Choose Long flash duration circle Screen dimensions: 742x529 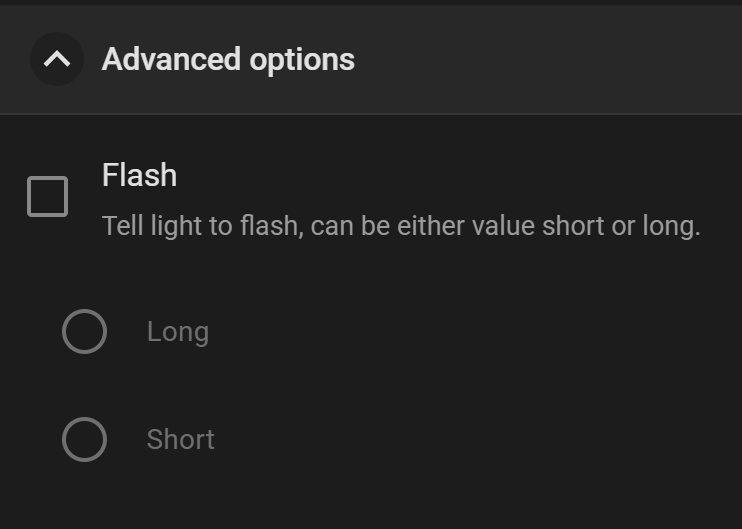click(84, 332)
